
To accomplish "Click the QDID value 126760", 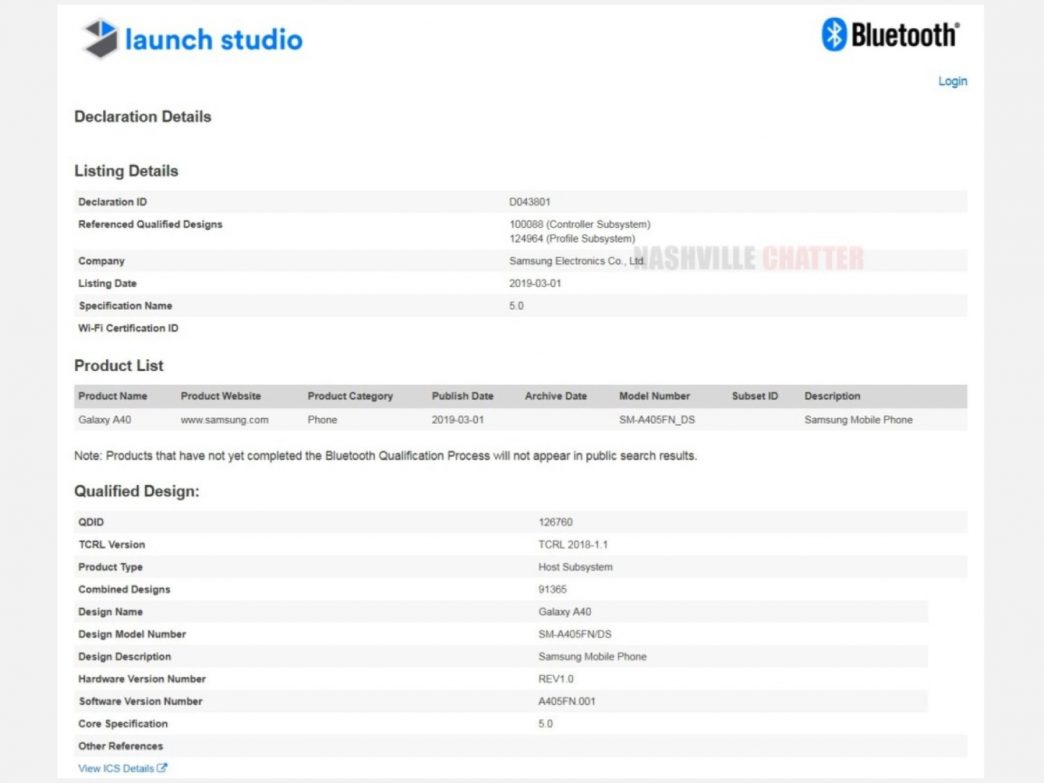I will [x=555, y=522].
